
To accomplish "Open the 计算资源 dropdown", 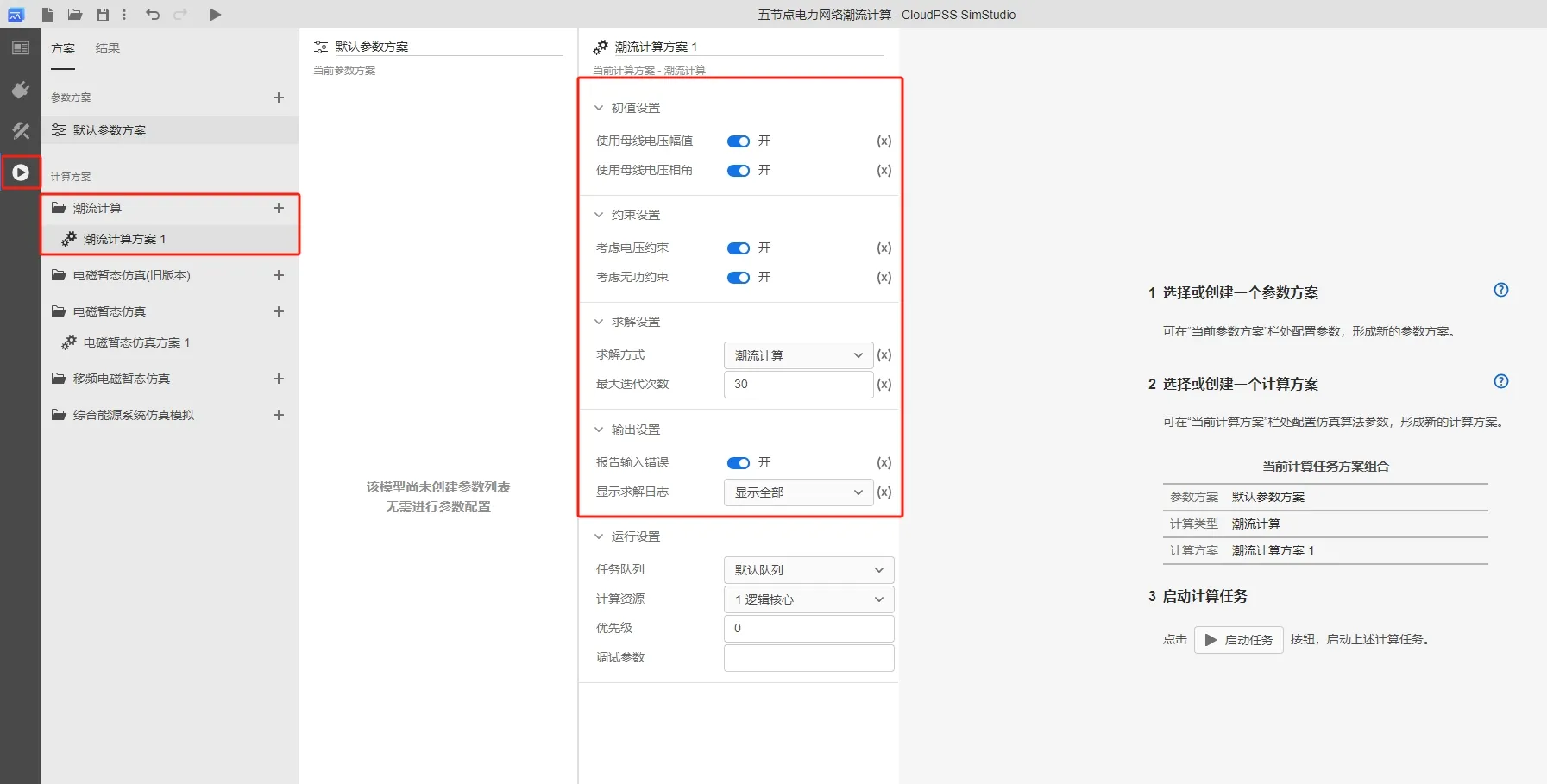I will point(808,599).
